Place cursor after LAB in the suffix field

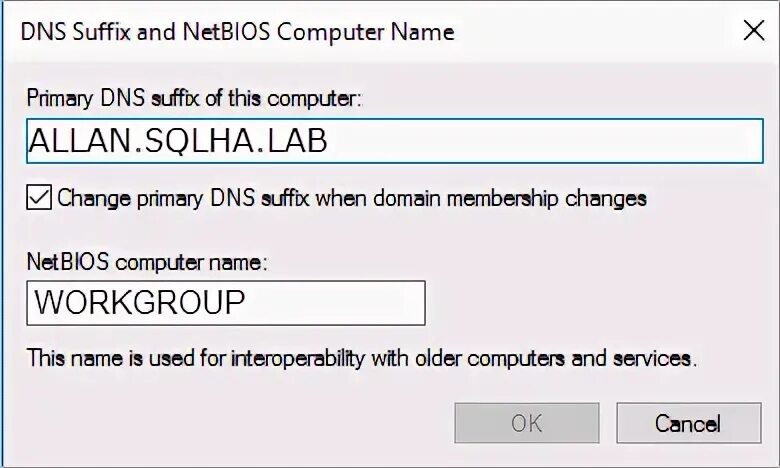coord(329,142)
